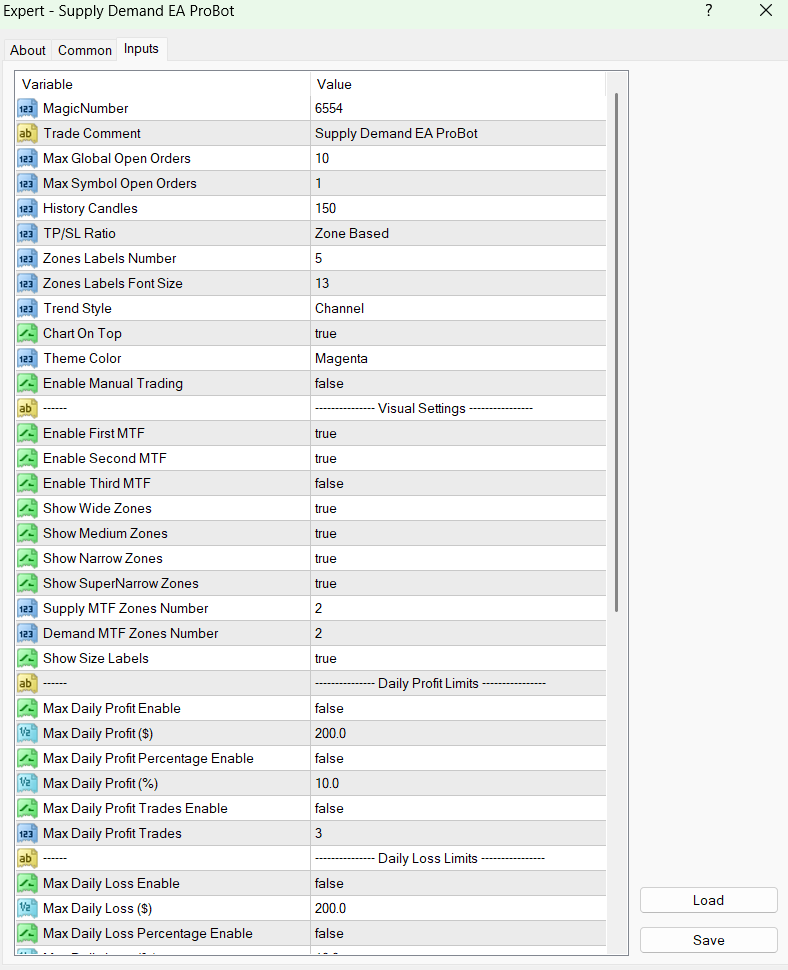Click the double-type icon beside Max Daily Profit ($)
This screenshot has width=788, height=970.
pos(27,733)
